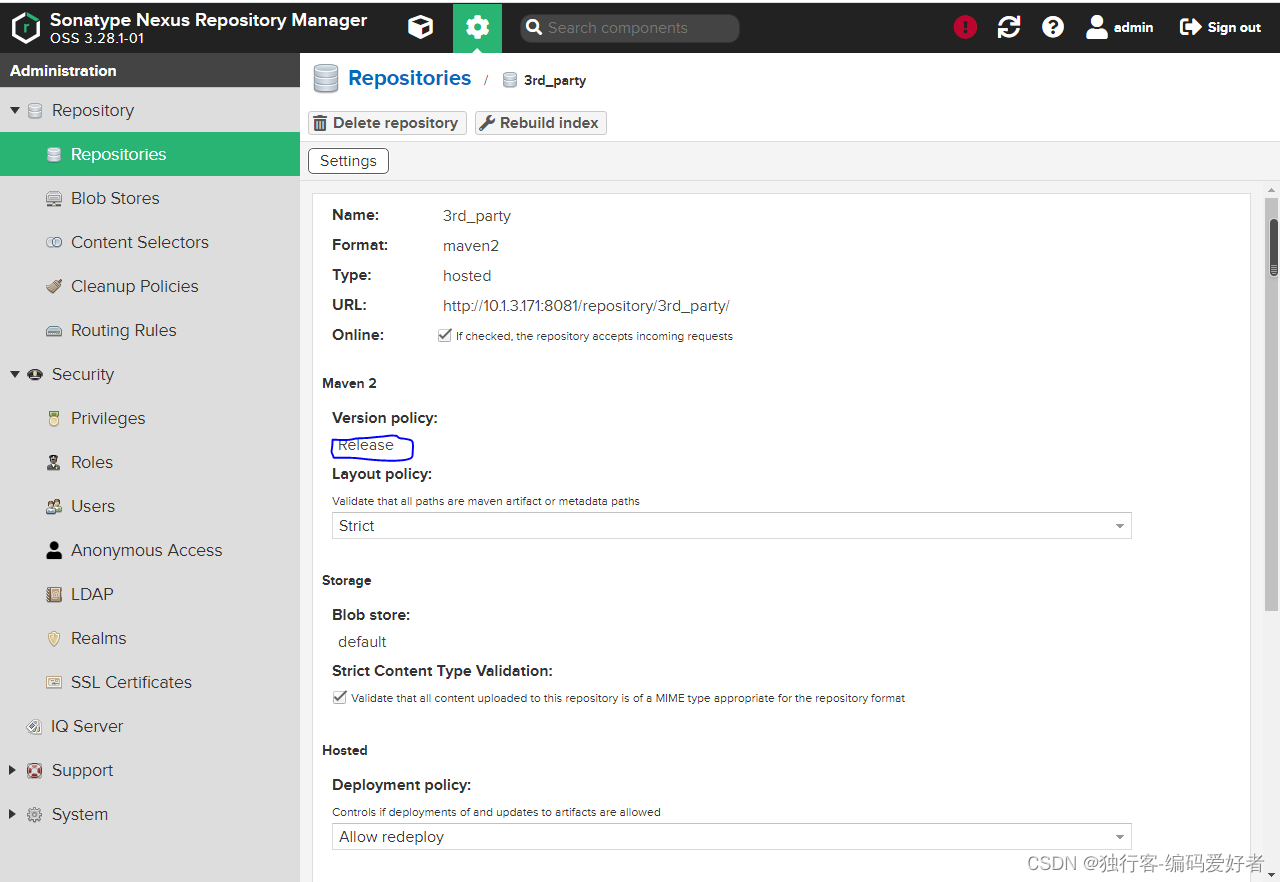Refresh the page using the refresh icon
Image resolution: width=1280 pixels, height=882 pixels.
[x=1008, y=27]
